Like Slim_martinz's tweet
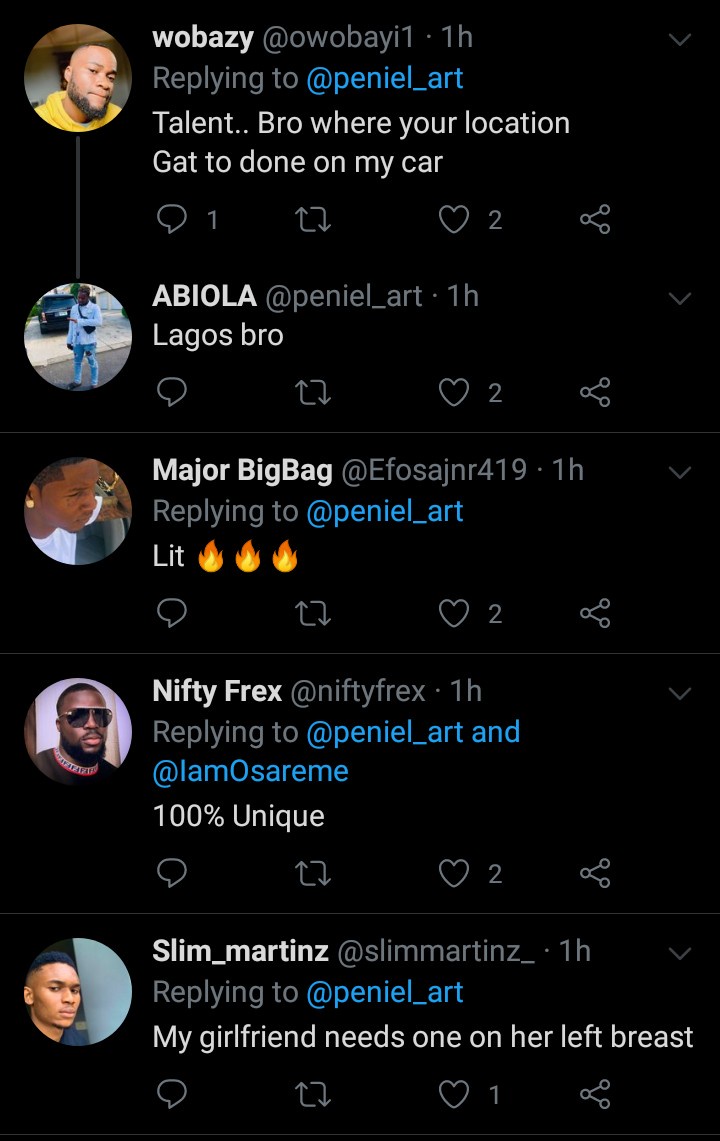The image size is (720, 1141). 455,1094
